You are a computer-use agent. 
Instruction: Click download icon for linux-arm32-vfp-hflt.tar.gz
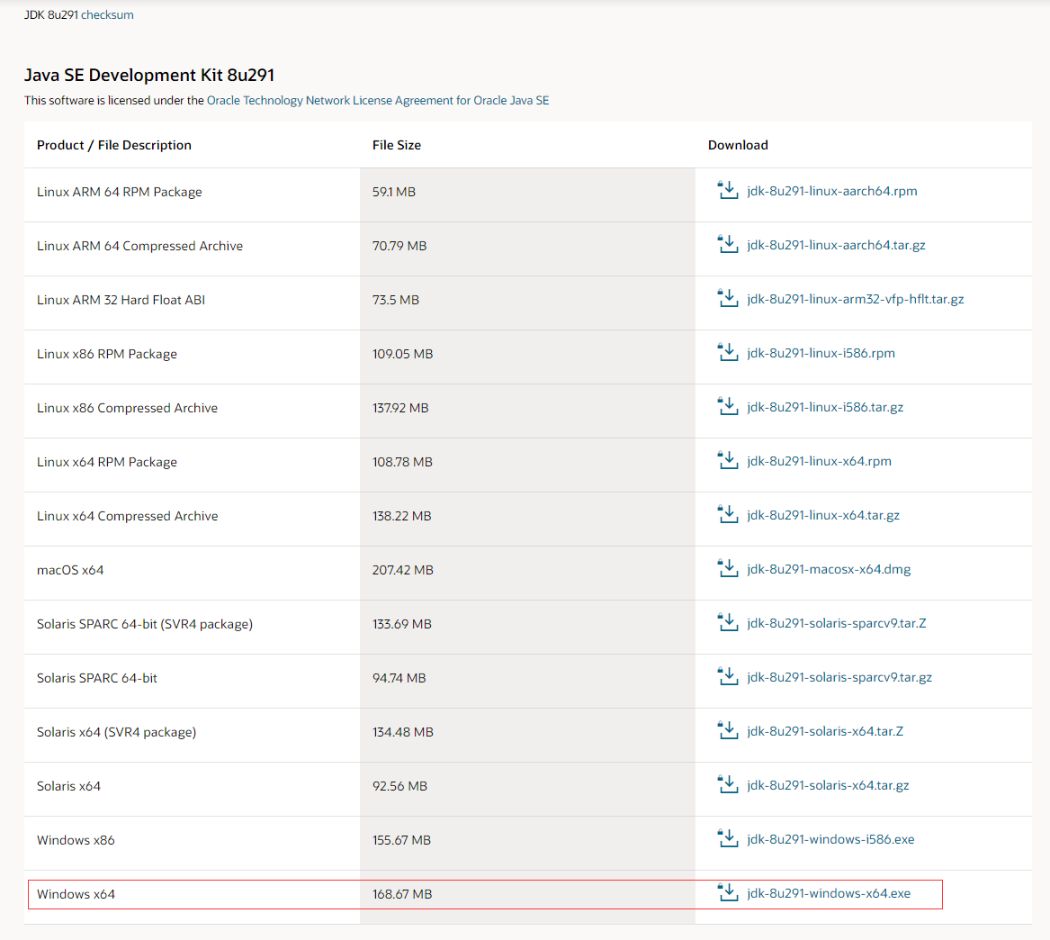[x=727, y=299]
